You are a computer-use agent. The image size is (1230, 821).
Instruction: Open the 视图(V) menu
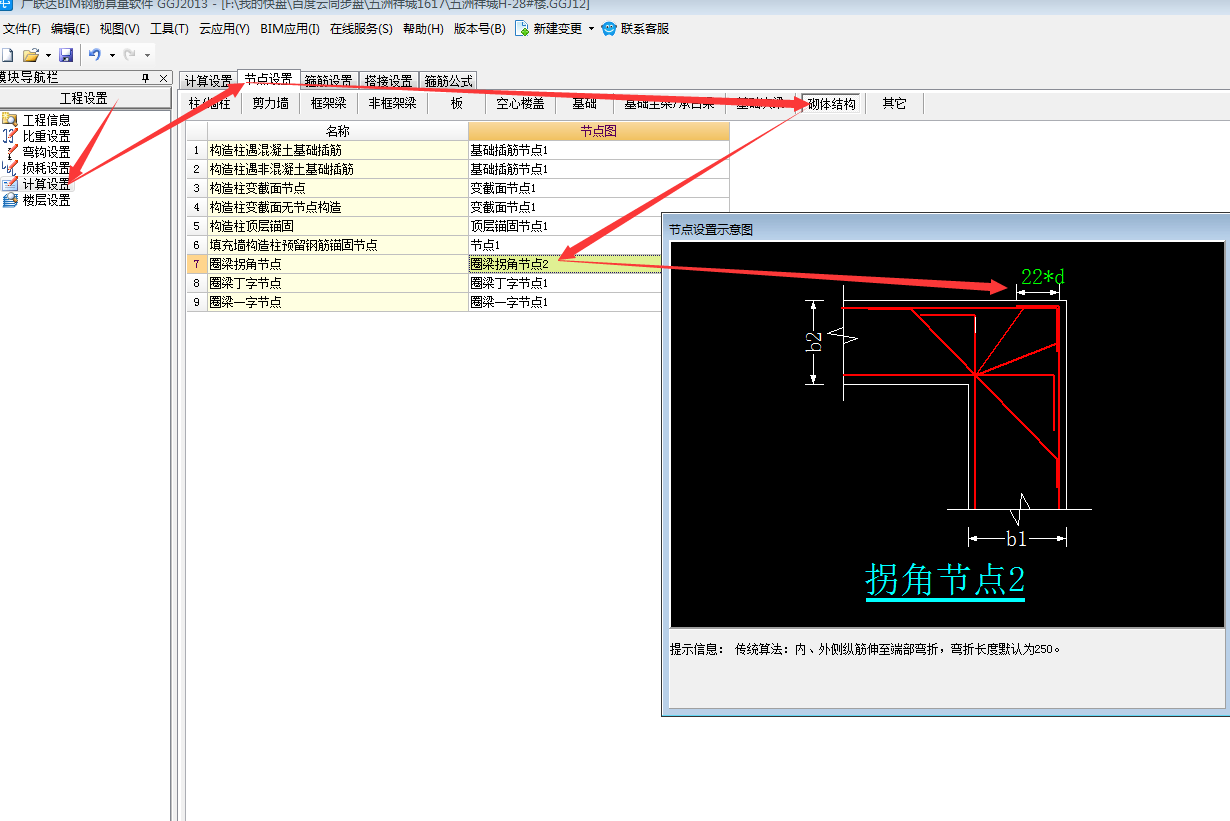pyautogui.click(x=119, y=29)
